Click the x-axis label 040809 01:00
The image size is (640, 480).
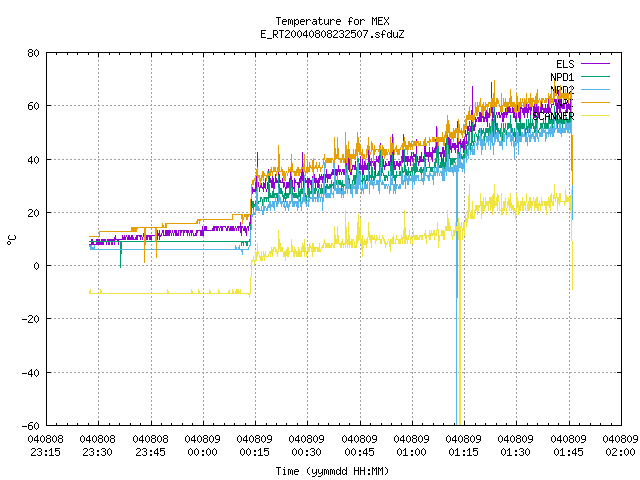click(411, 446)
